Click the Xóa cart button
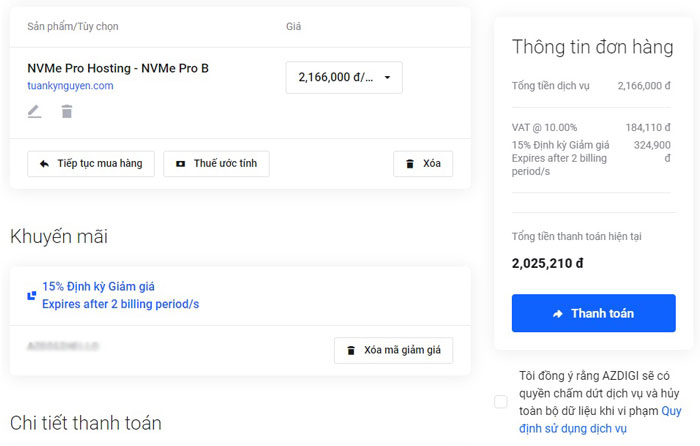700x446 pixels. (x=422, y=163)
